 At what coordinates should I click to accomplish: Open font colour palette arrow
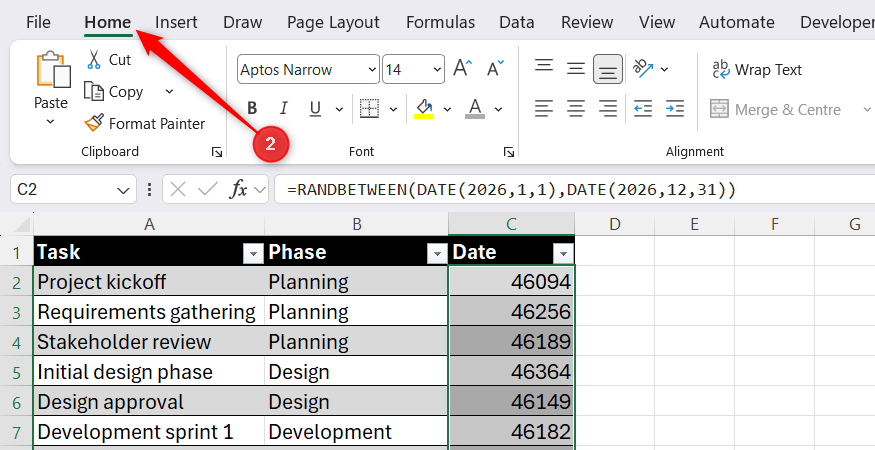[x=498, y=109]
